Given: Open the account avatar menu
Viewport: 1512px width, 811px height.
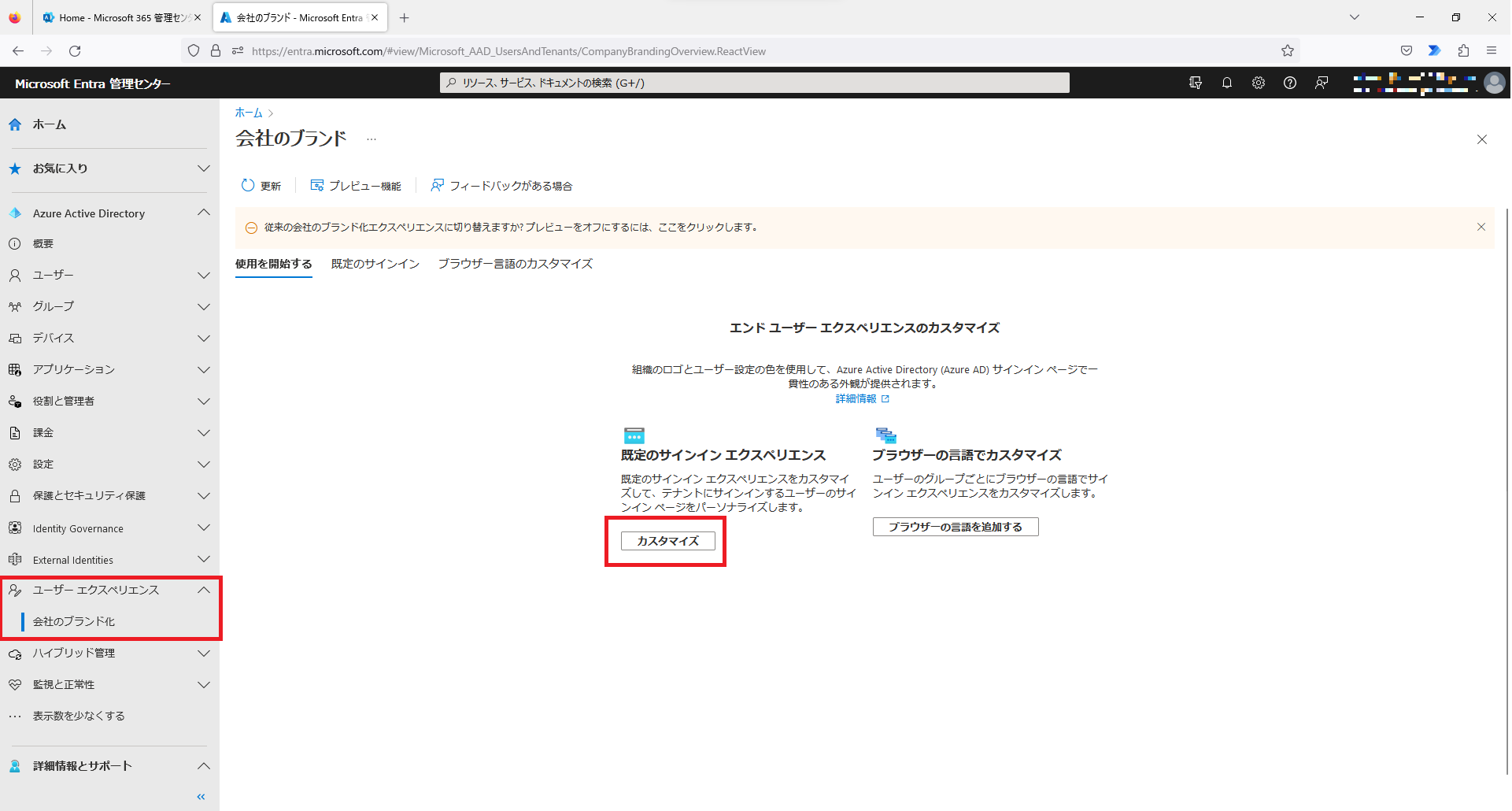Looking at the screenshot, I should [1494, 83].
